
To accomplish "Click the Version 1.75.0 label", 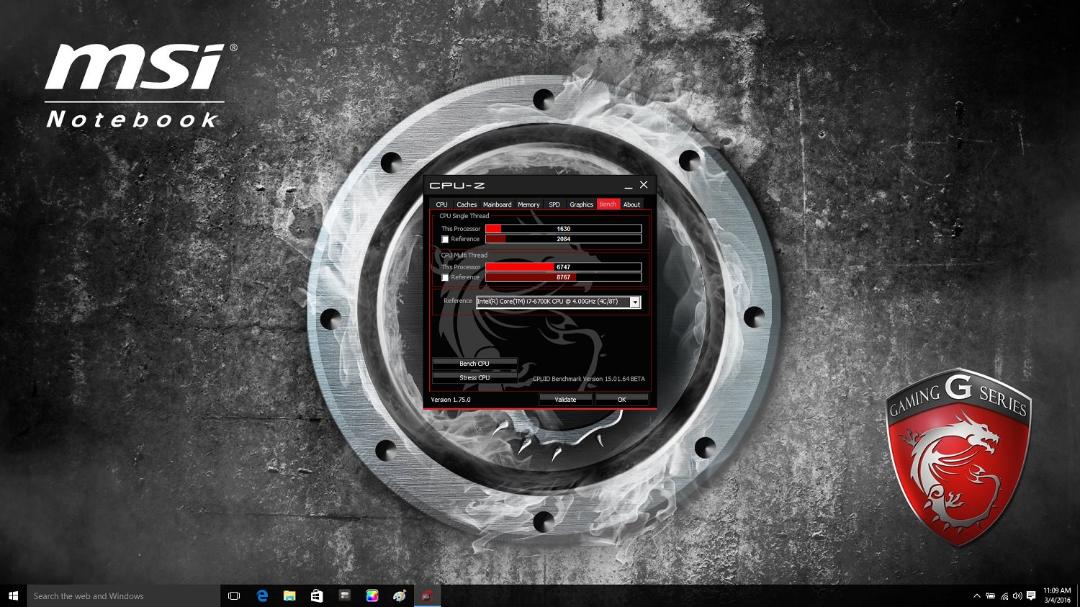I will click(450, 400).
